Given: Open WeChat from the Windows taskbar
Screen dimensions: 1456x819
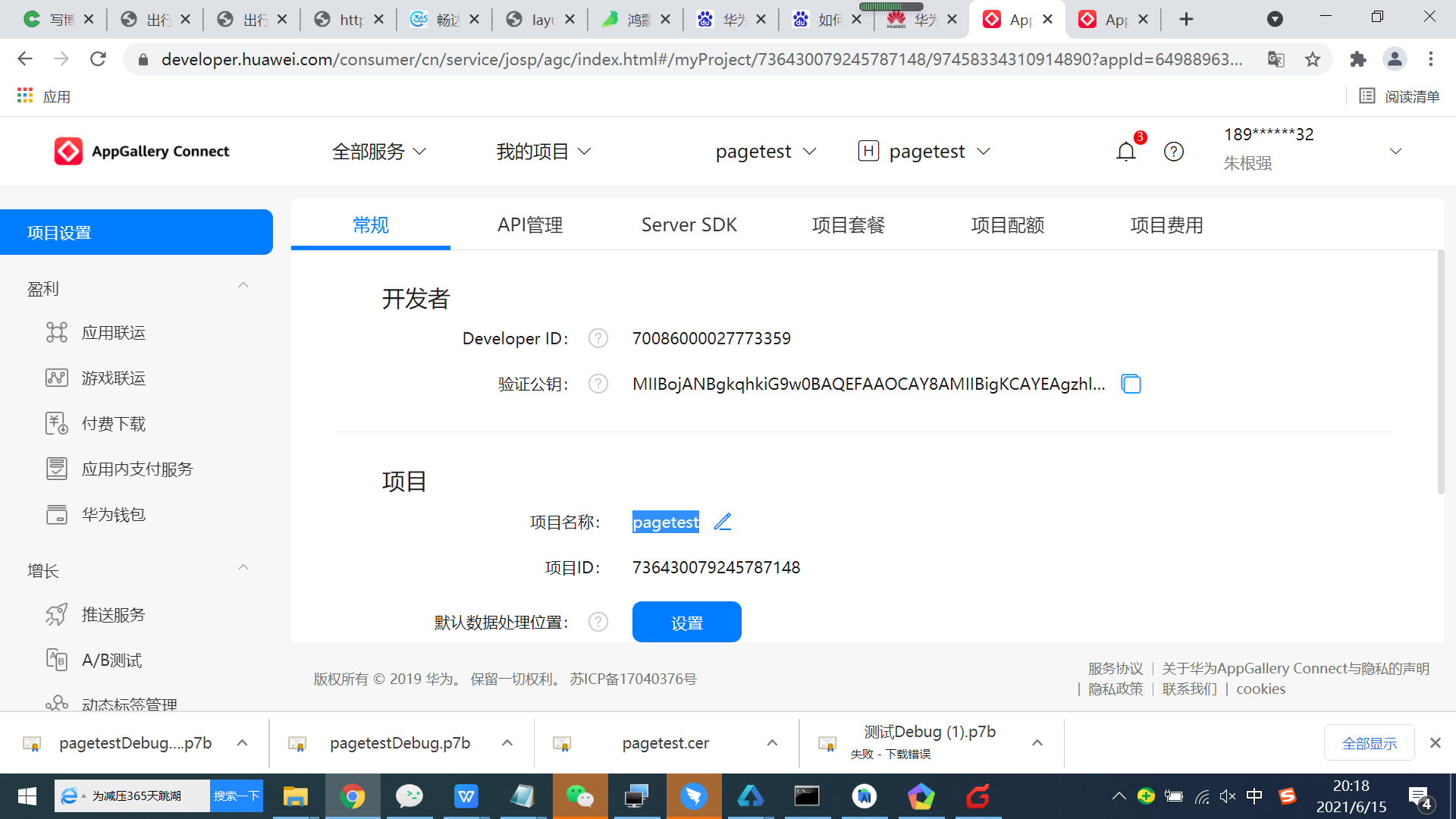Looking at the screenshot, I should pos(580,796).
